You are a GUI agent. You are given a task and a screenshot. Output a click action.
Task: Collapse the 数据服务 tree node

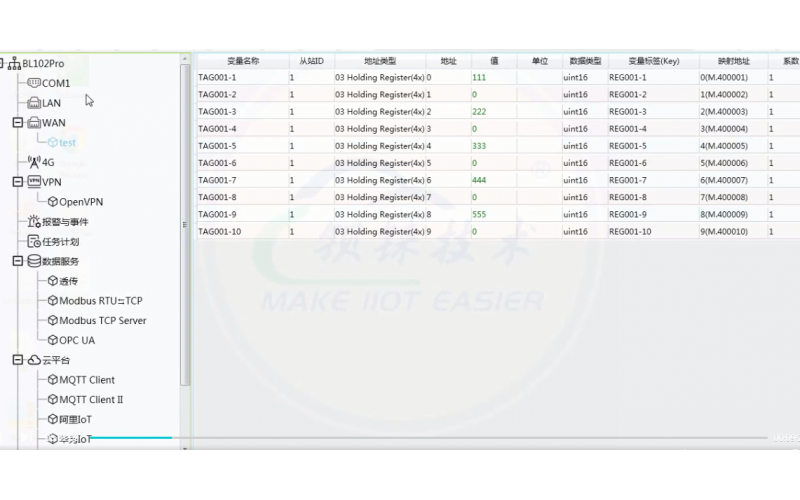coord(17,261)
